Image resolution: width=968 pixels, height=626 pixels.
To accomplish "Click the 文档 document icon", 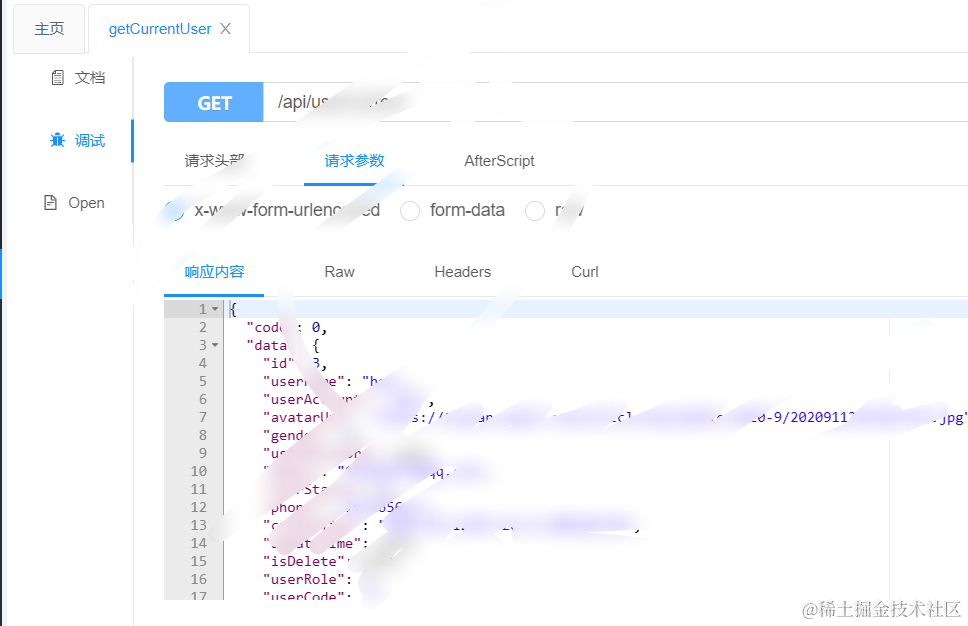I will [x=57, y=78].
